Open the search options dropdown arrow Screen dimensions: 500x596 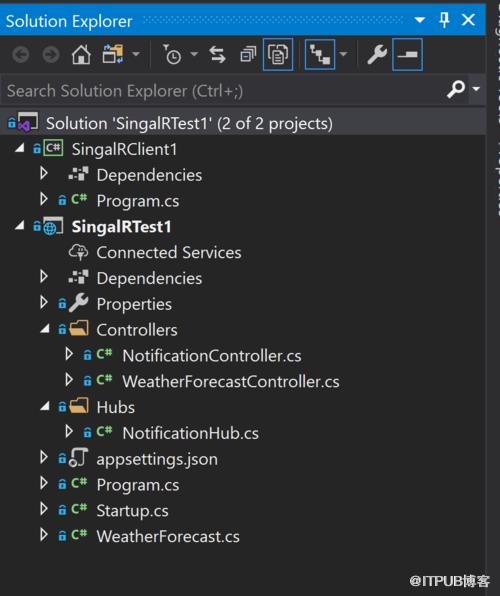pos(476,89)
